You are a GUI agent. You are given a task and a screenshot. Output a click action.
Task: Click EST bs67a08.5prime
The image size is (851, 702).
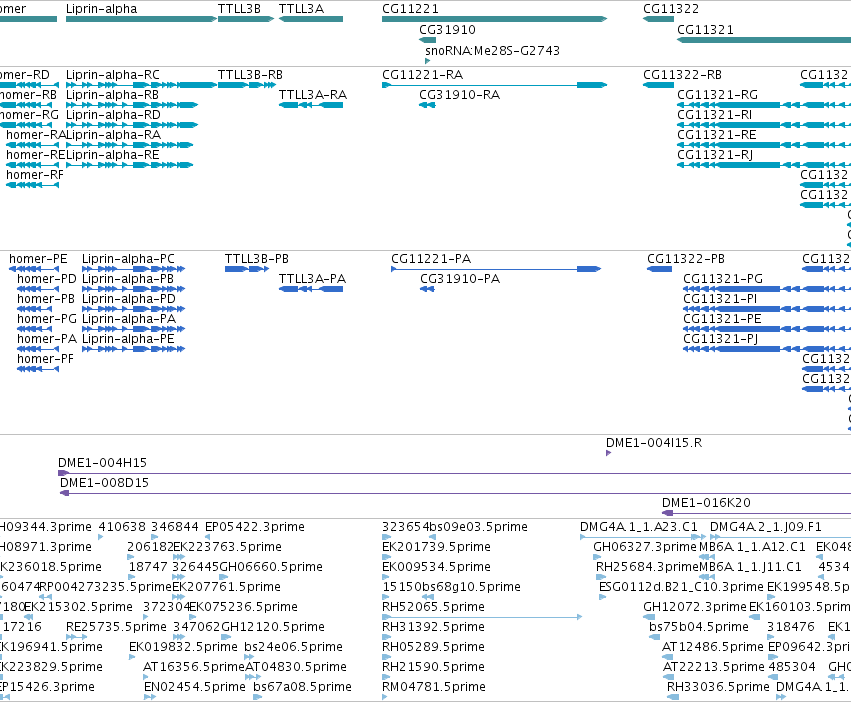(x=258, y=697)
